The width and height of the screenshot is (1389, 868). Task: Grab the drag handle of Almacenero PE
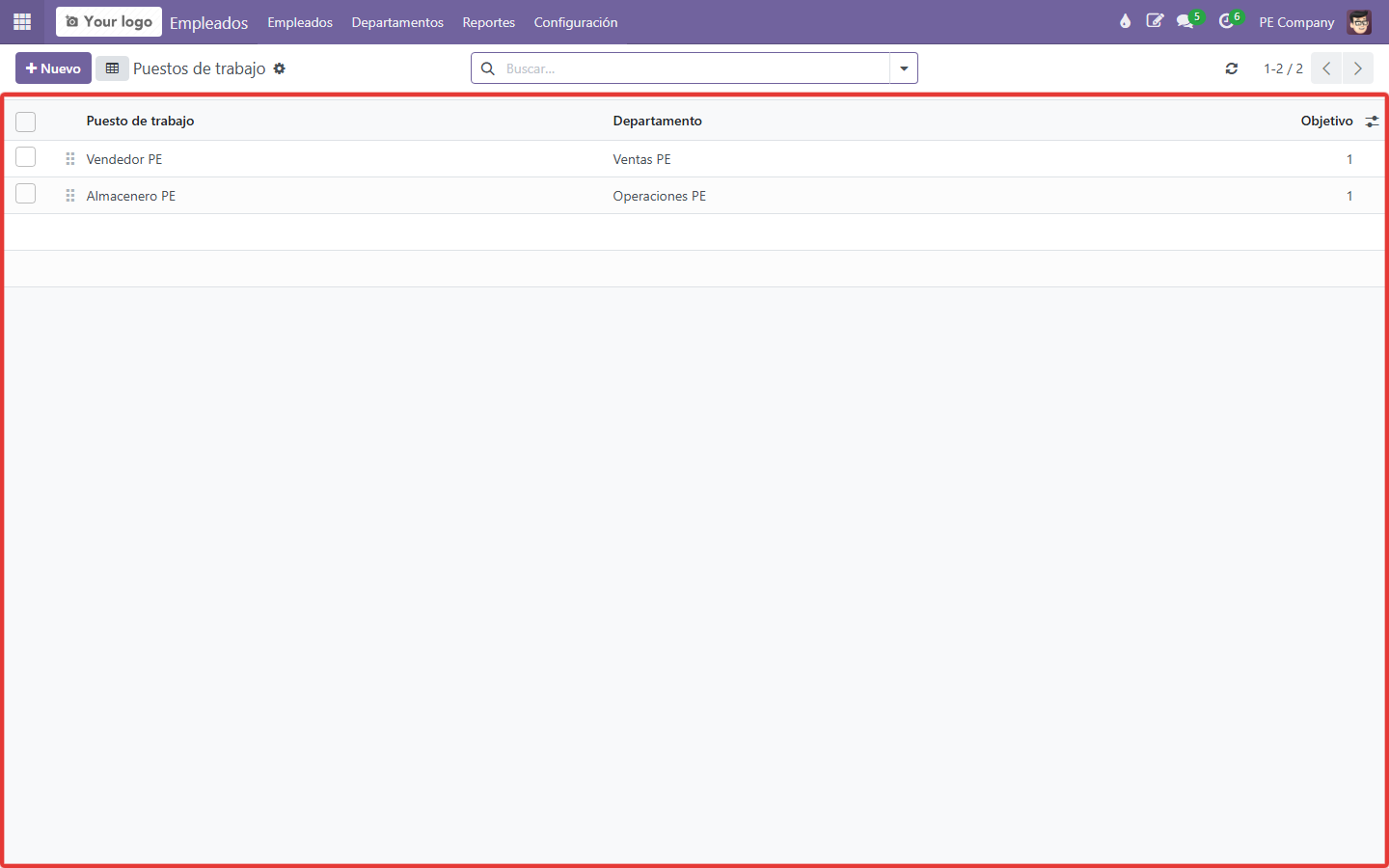click(70, 196)
